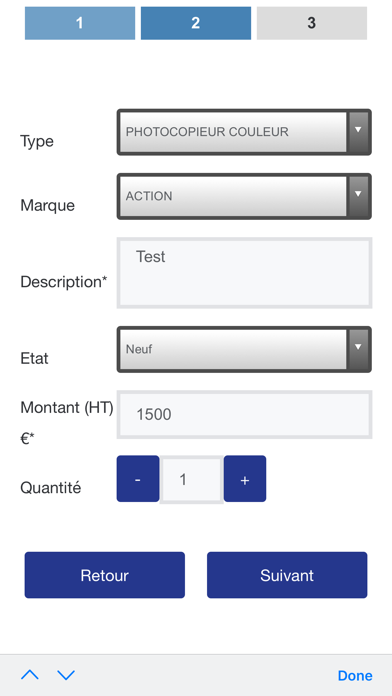Image resolution: width=392 pixels, height=696 pixels.
Task: Select the step 2 tab
Action: click(196, 23)
